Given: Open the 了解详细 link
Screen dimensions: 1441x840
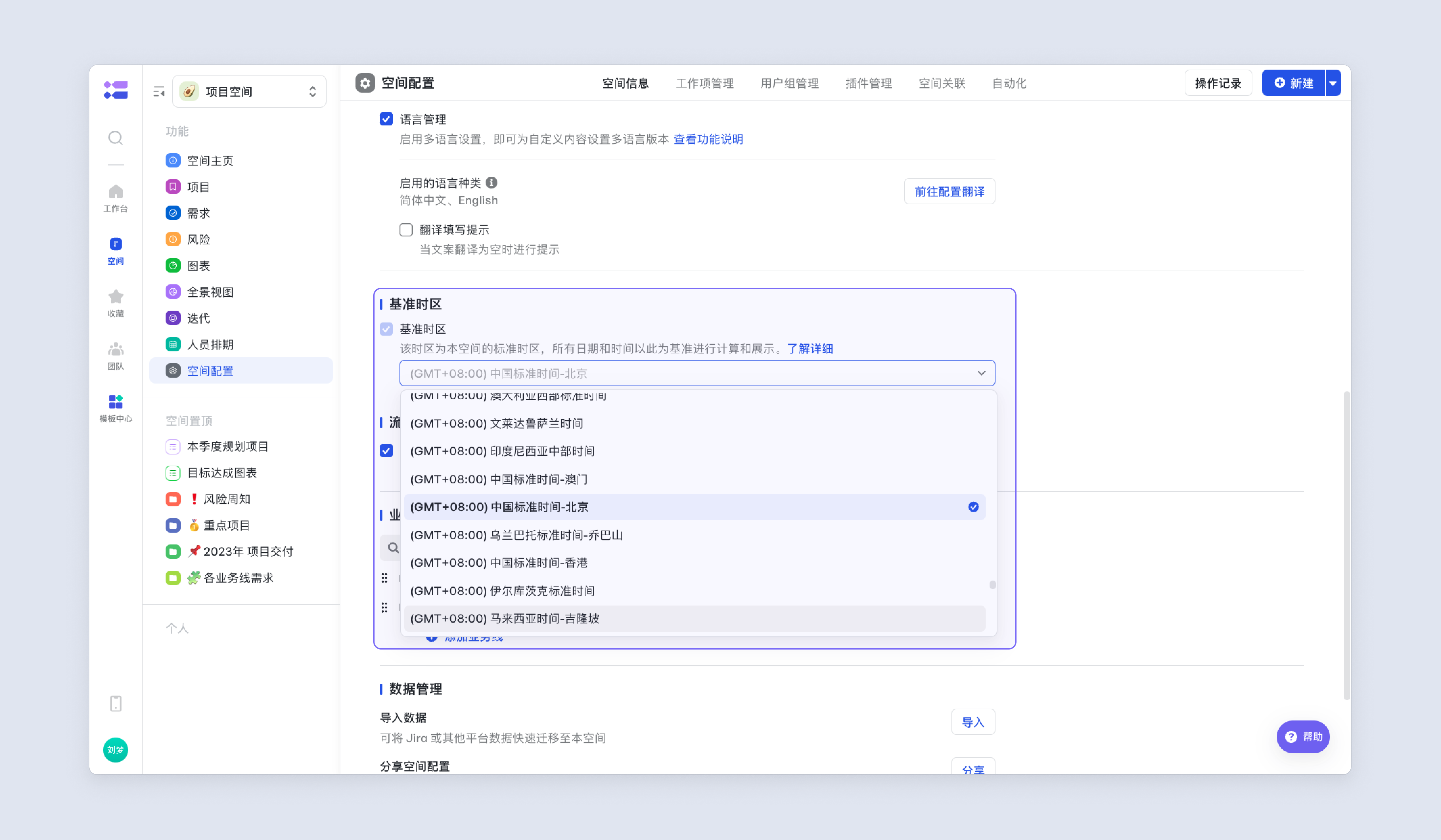Looking at the screenshot, I should (810, 348).
